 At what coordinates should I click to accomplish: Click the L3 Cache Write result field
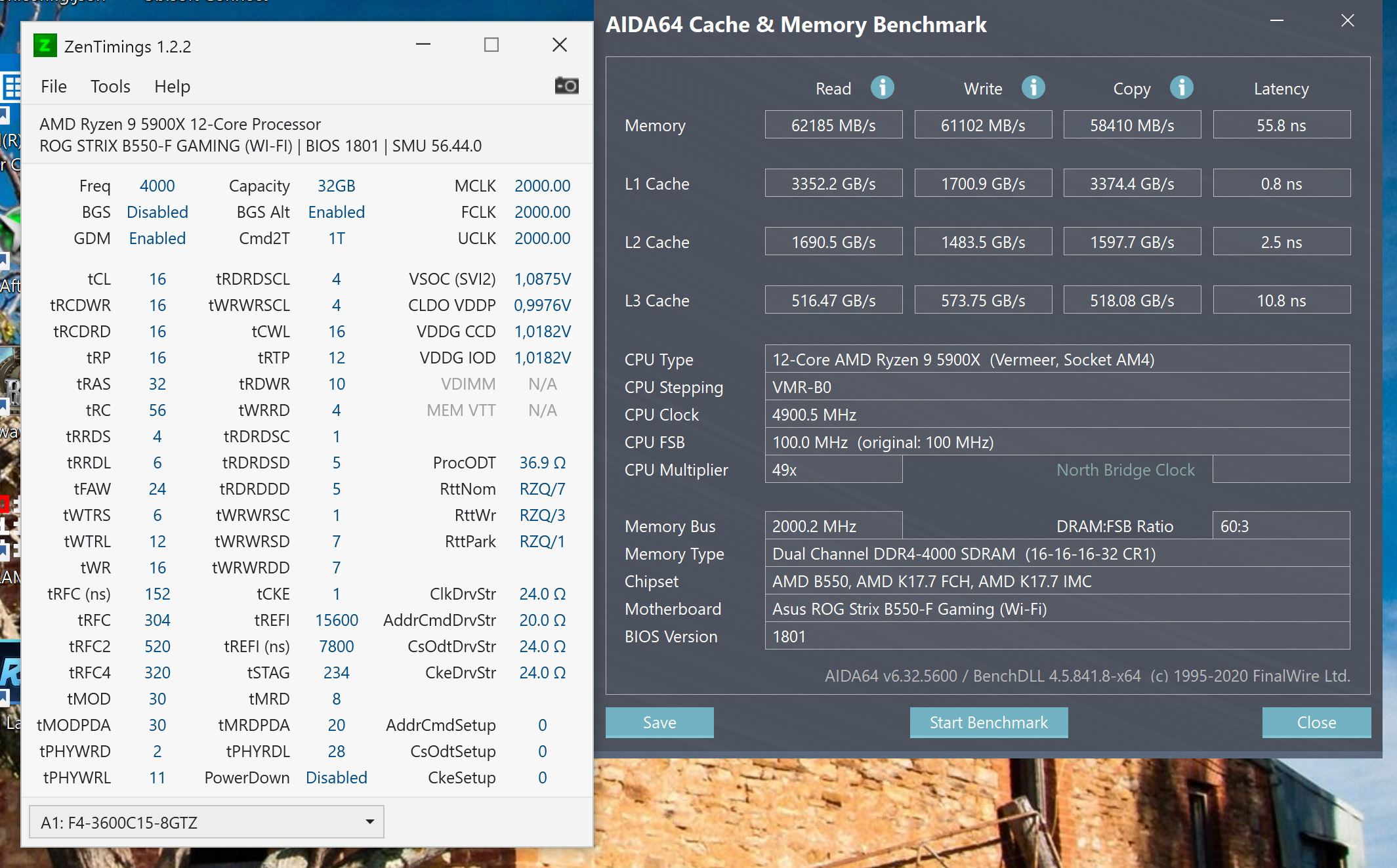982,300
